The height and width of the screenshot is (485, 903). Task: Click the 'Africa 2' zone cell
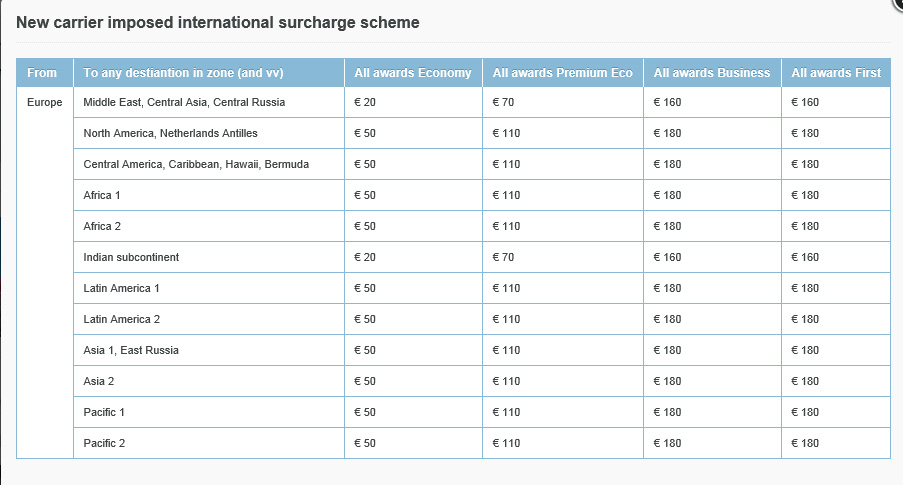[x=102, y=226]
